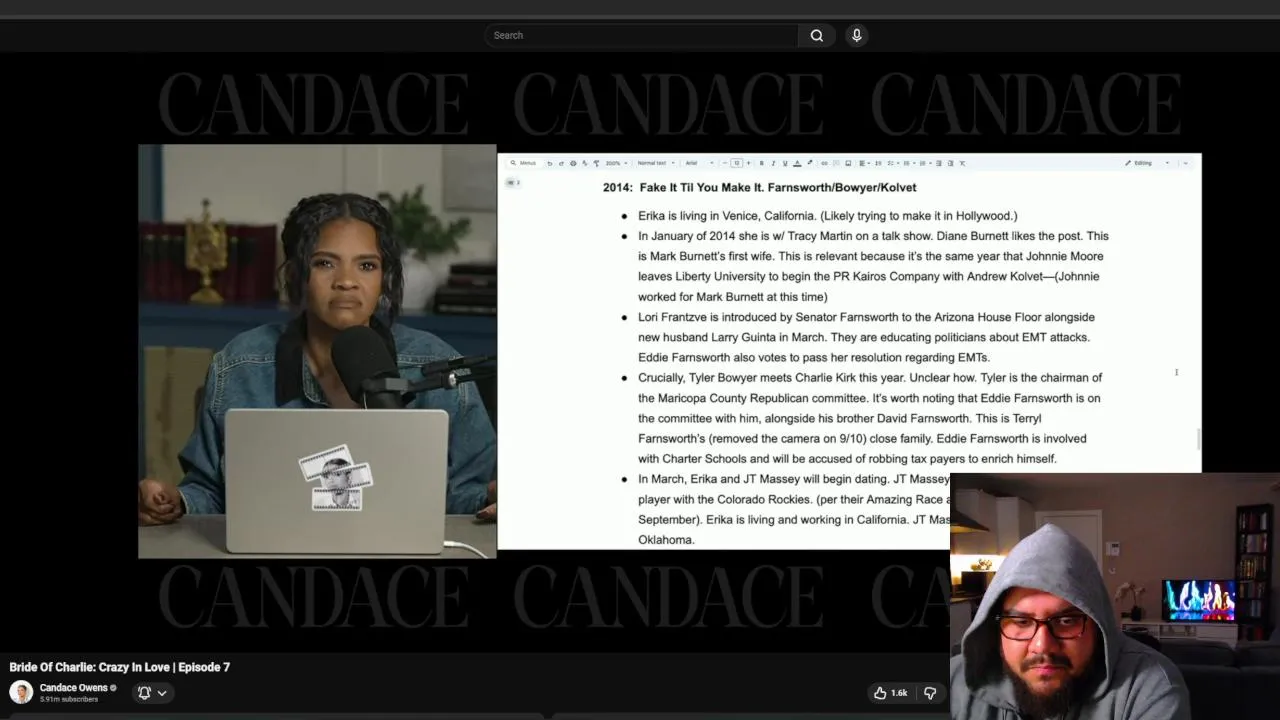The width and height of the screenshot is (1280, 720).
Task: Click the YouTube search button with magnifier icon
Action: [x=816, y=35]
